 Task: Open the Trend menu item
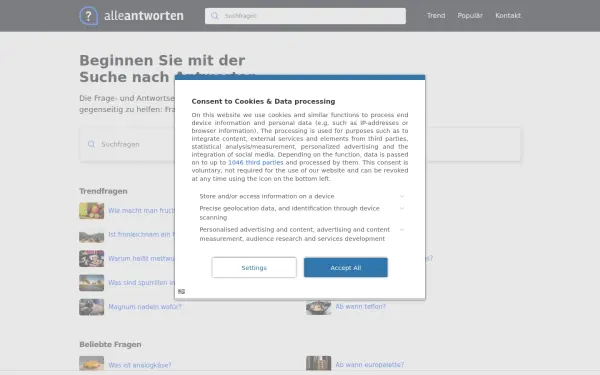click(x=436, y=16)
